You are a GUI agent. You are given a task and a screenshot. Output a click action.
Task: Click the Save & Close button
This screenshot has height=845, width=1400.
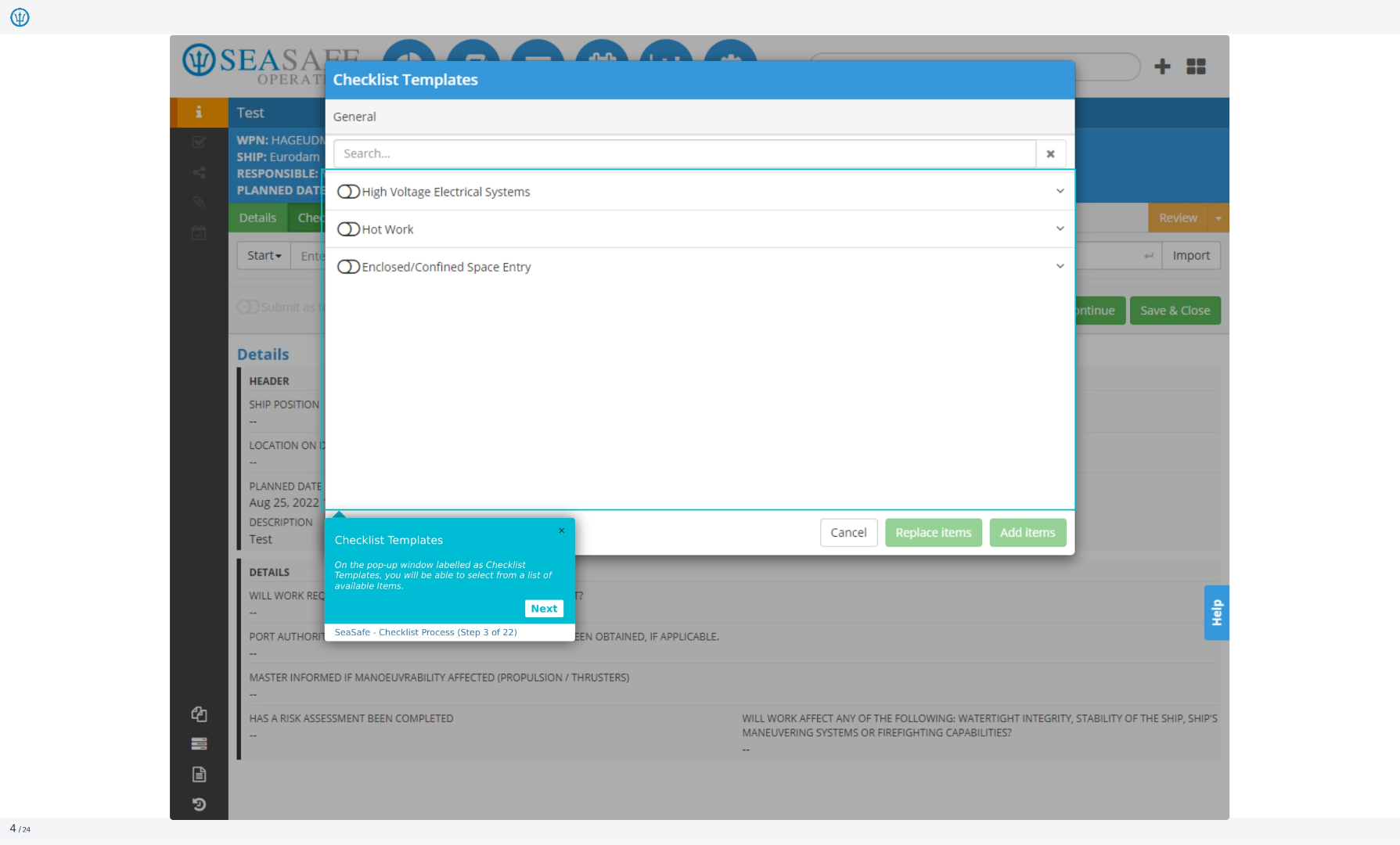1175,311
